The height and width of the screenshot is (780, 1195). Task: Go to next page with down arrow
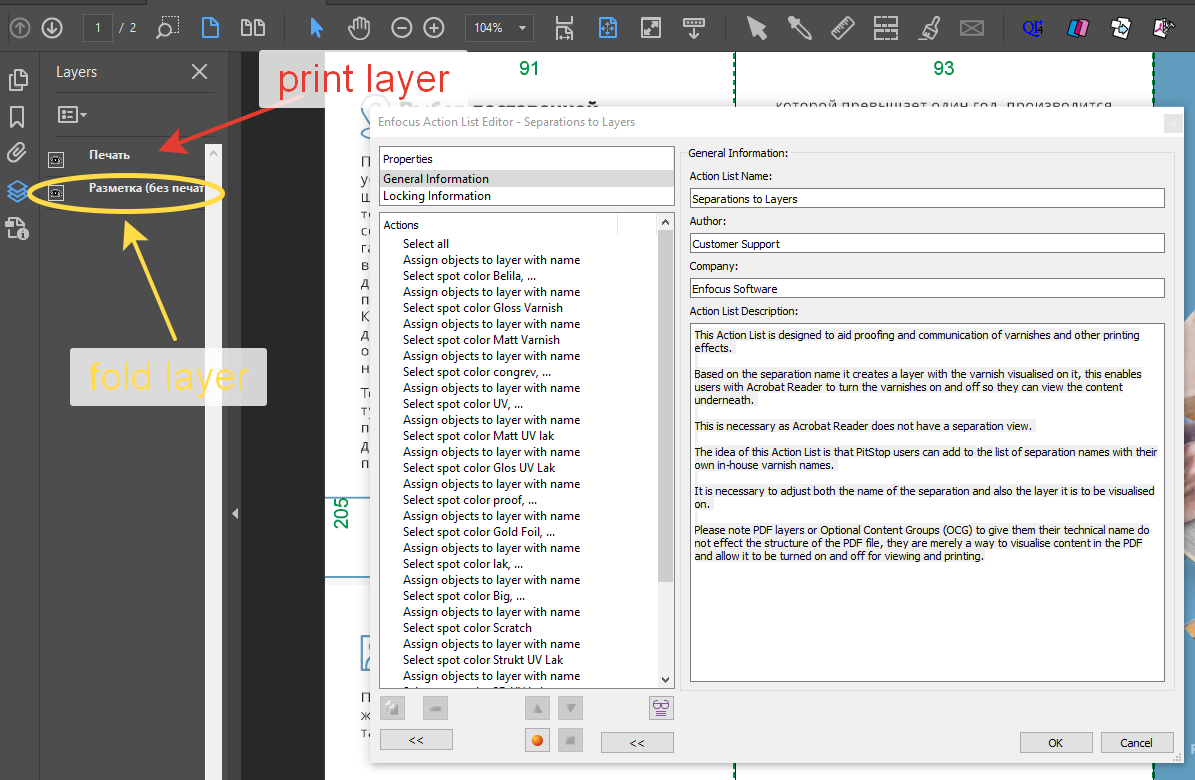coord(52,28)
